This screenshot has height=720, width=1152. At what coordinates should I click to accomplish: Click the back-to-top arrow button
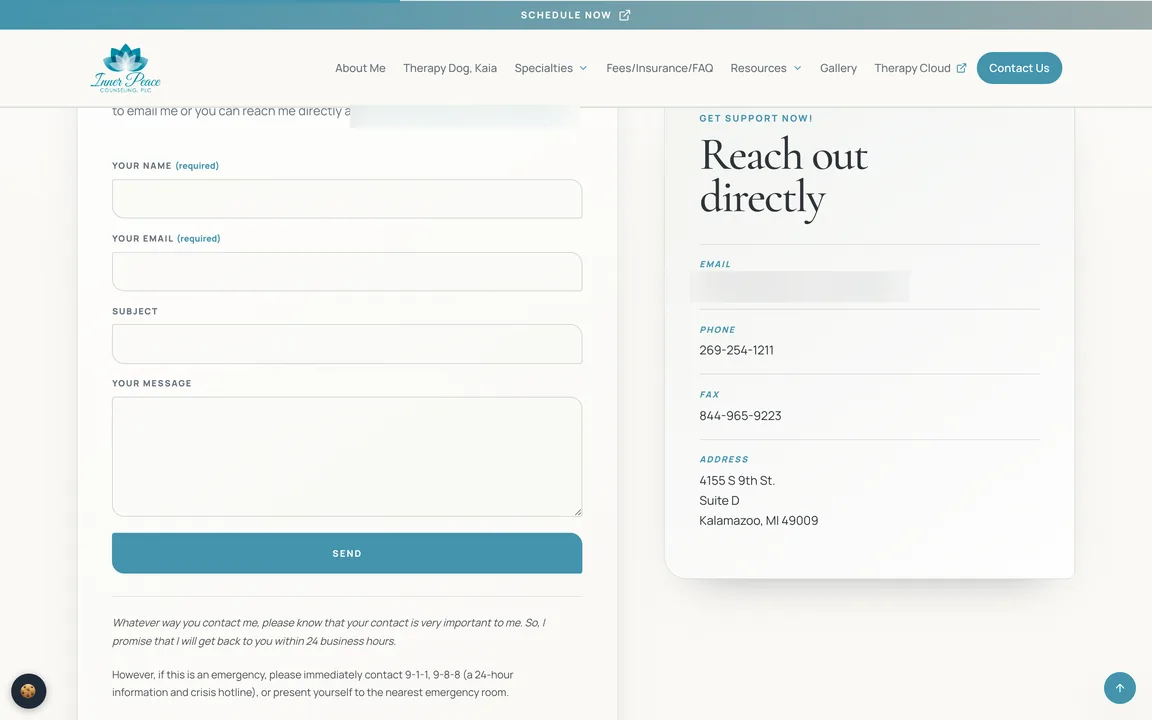[x=1120, y=688]
